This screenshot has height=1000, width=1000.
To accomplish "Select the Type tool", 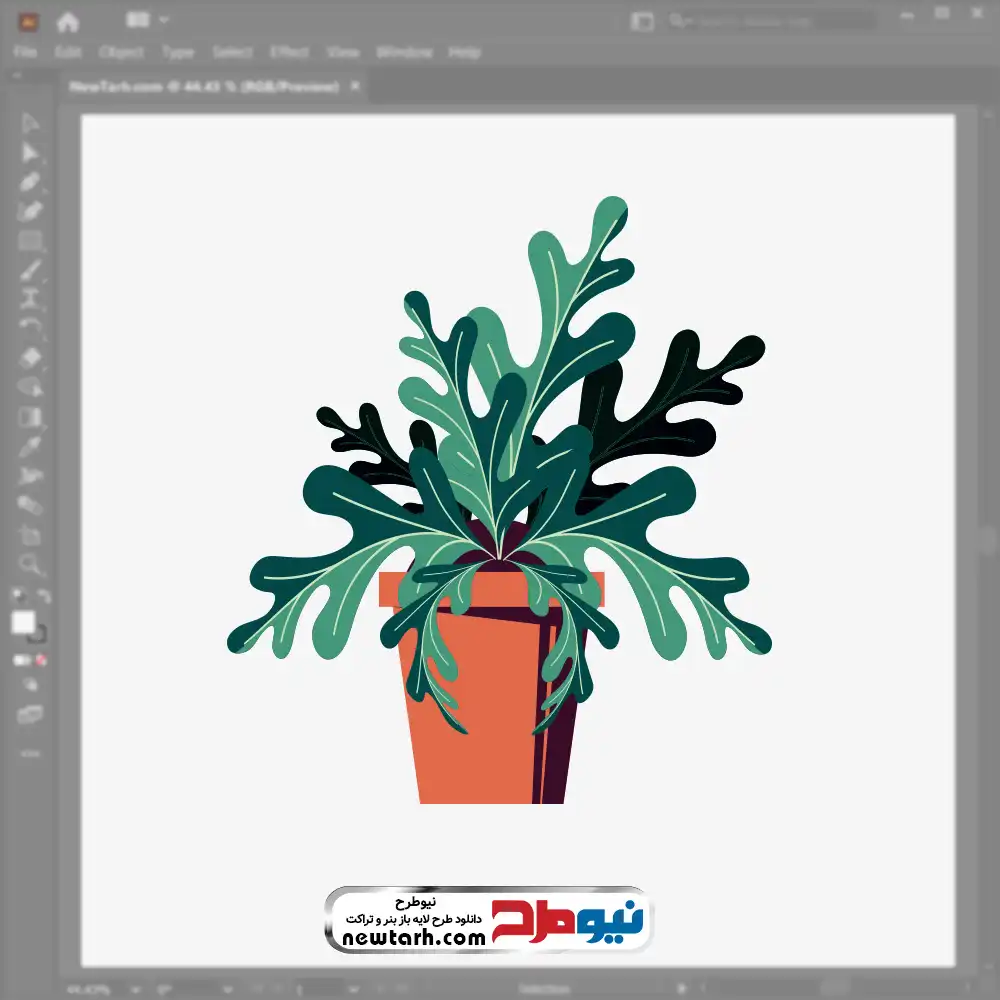I will (x=30, y=298).
